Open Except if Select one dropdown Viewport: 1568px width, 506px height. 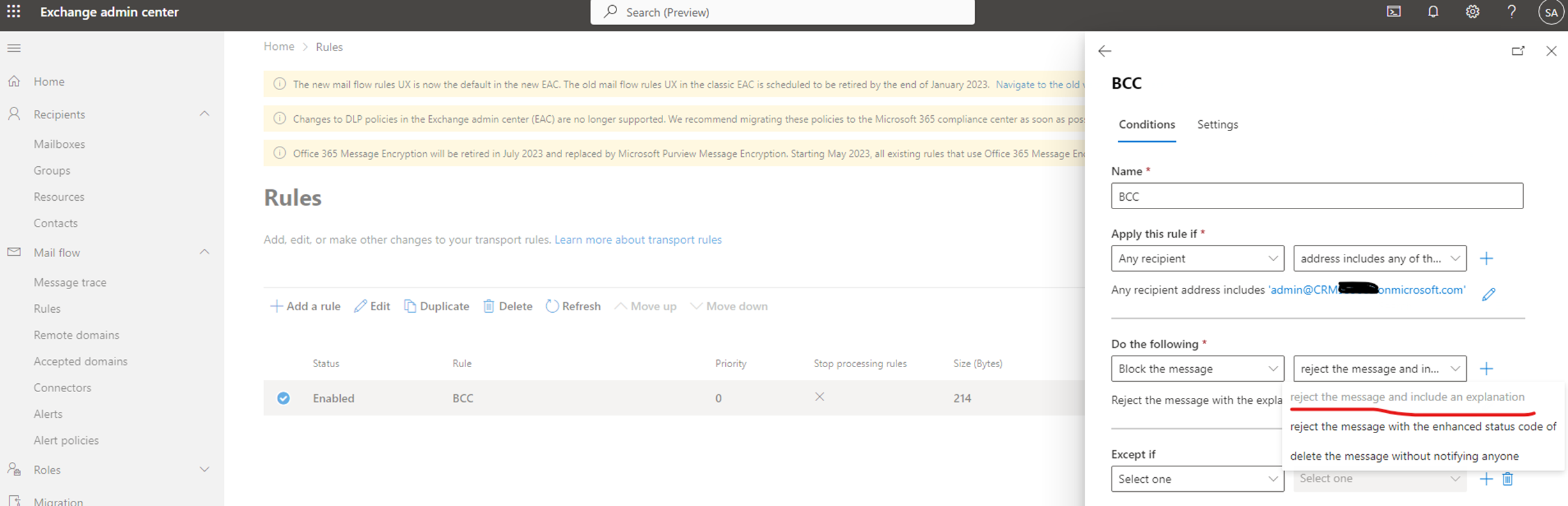coord(1197,478)
